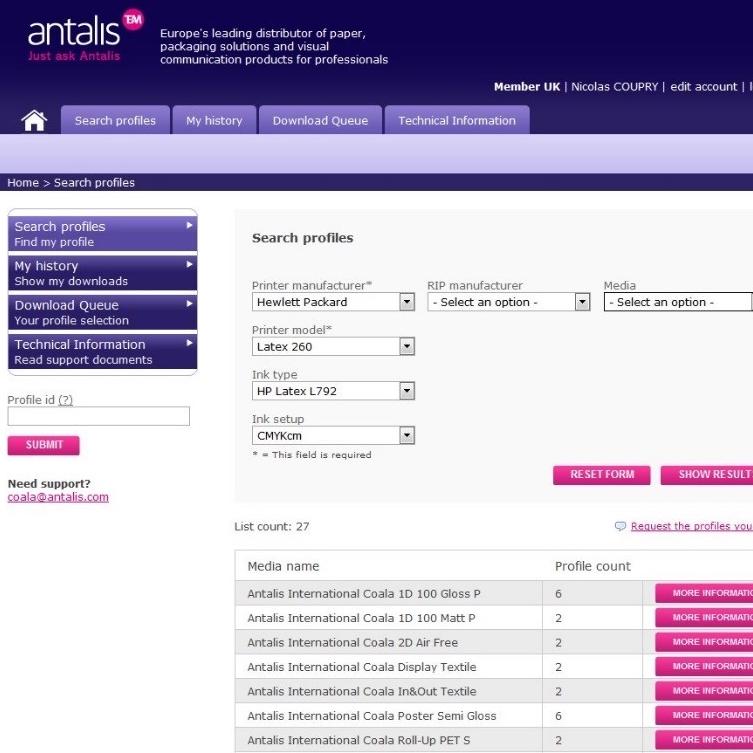Open the My history tab
Image resolution: width=753 pixels, height=753 pixels.
214,121
